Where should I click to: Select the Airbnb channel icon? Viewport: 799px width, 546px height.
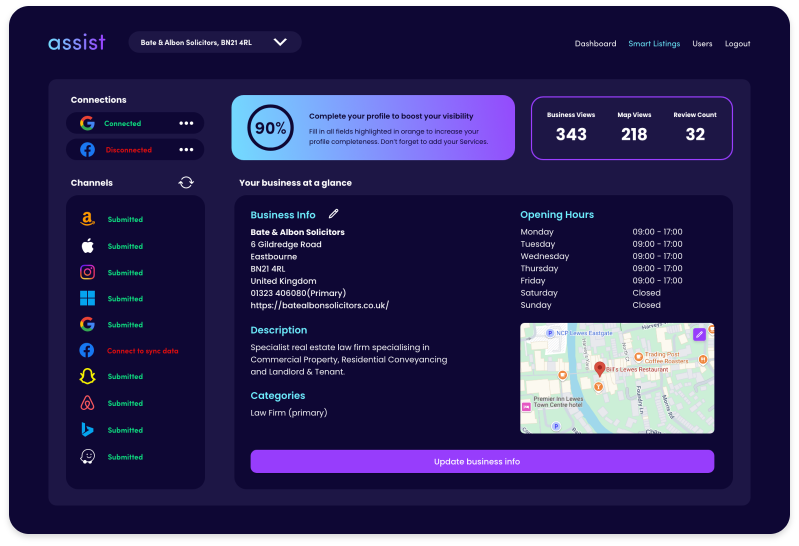pyautogui.click(x=88, y=403)
